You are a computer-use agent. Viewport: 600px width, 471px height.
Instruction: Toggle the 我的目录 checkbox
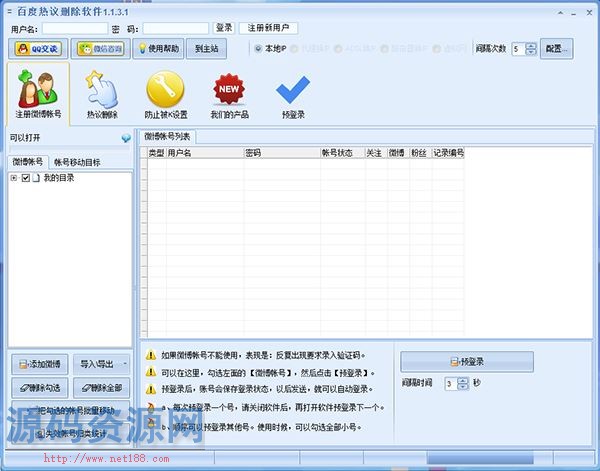click(26, 178)
